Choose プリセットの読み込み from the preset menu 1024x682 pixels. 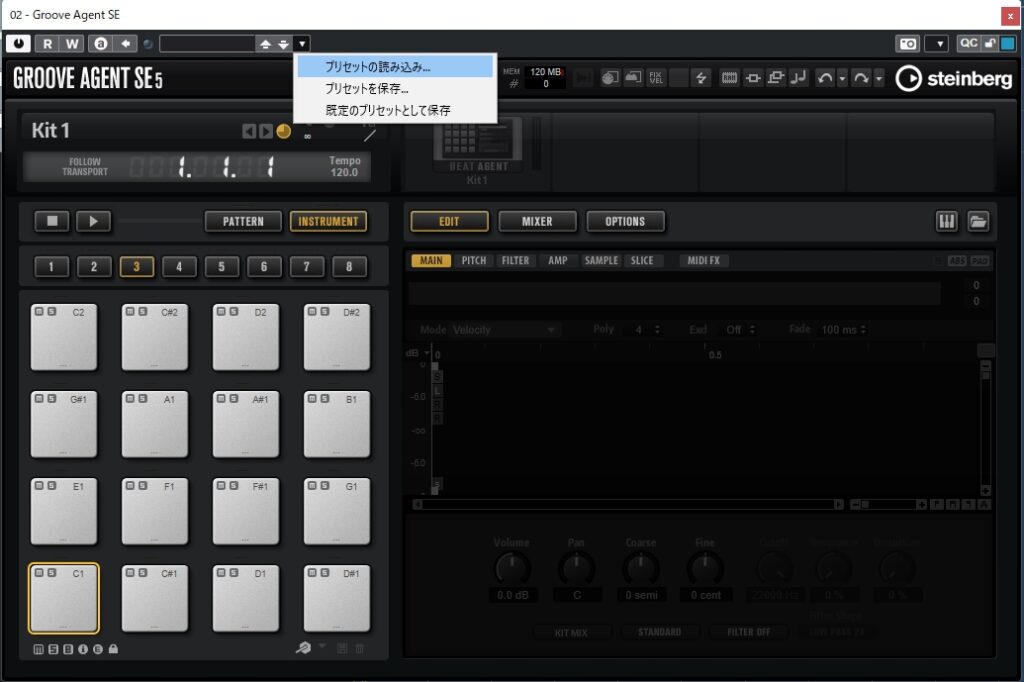tap(378, 67)
